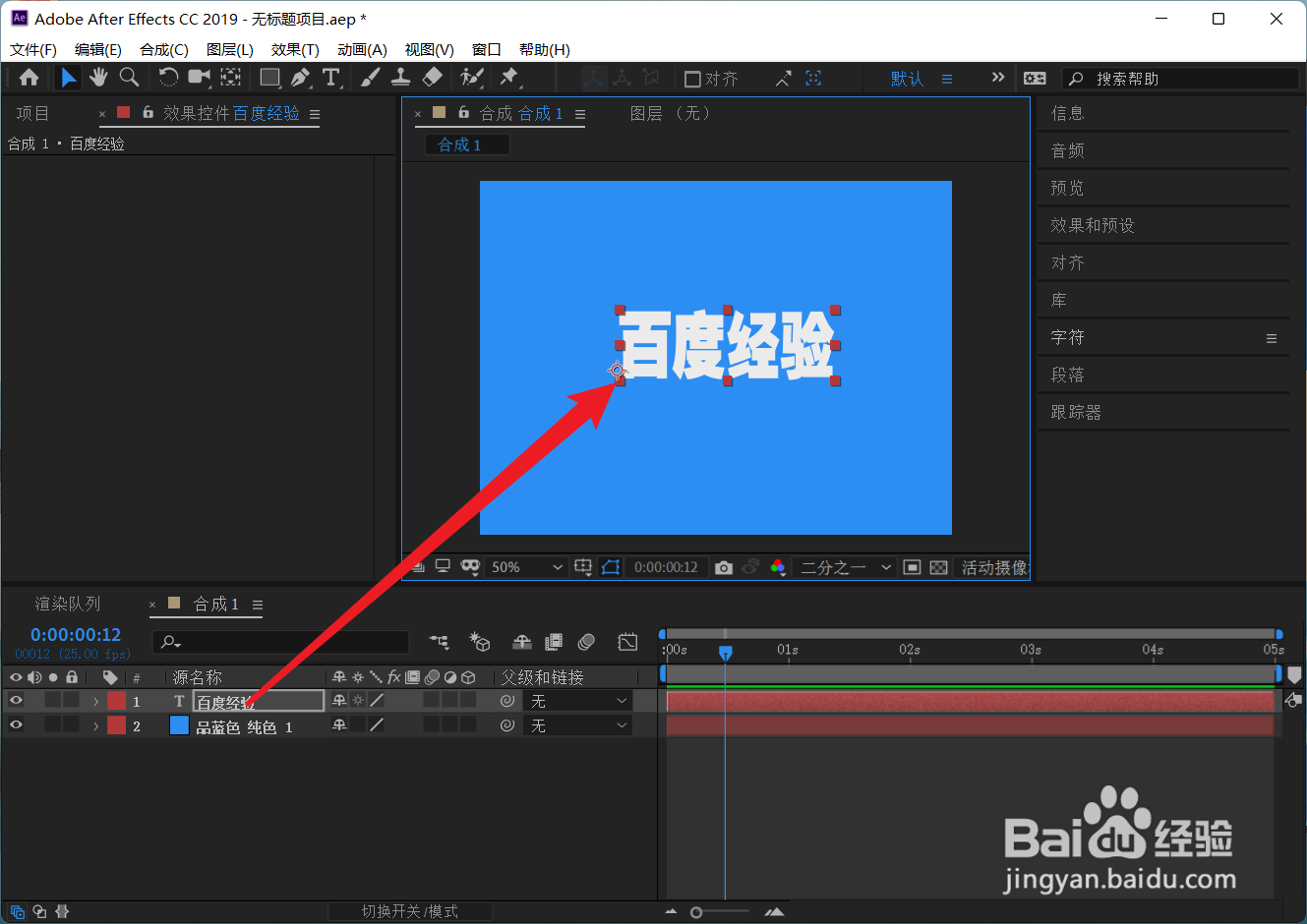Open the 默认 workspace menu icon
1307x924 pixels.
point(947,79)
